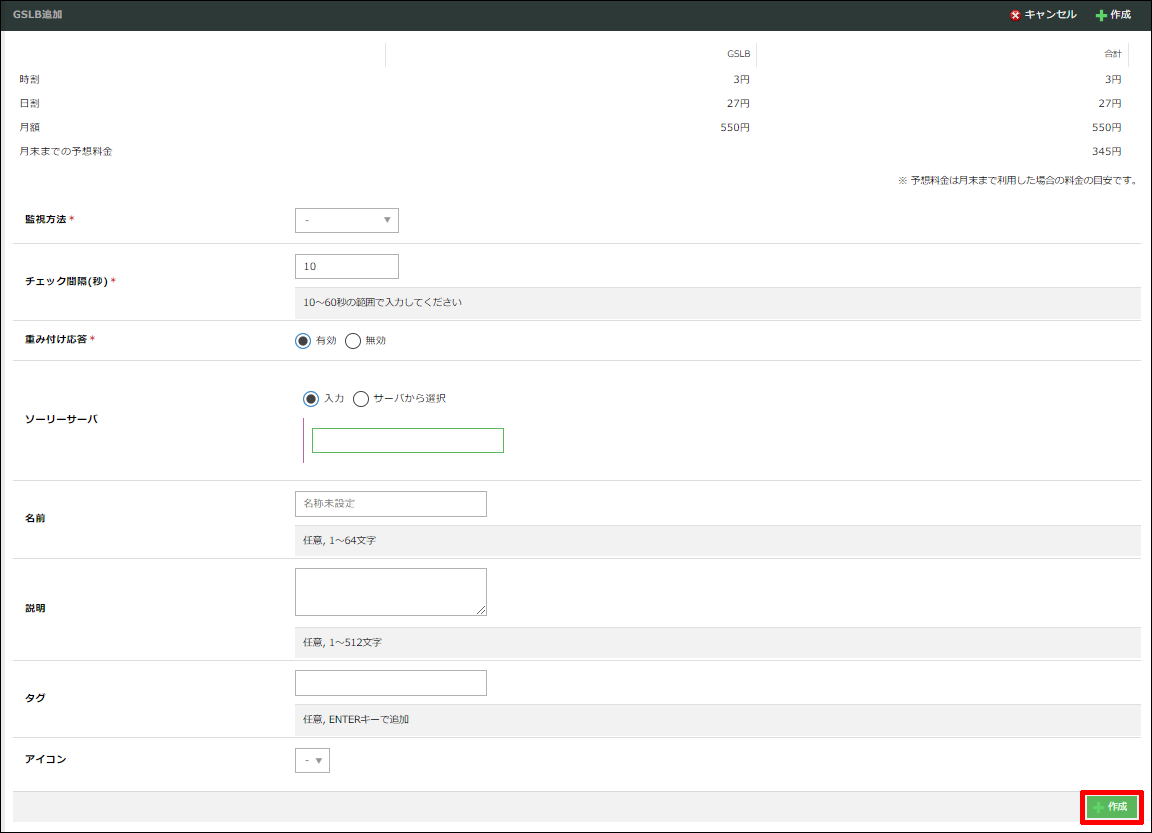Click the 名前 field with 名称未設定 placeholder
The image size is (1152, 833).
(391, 504)
